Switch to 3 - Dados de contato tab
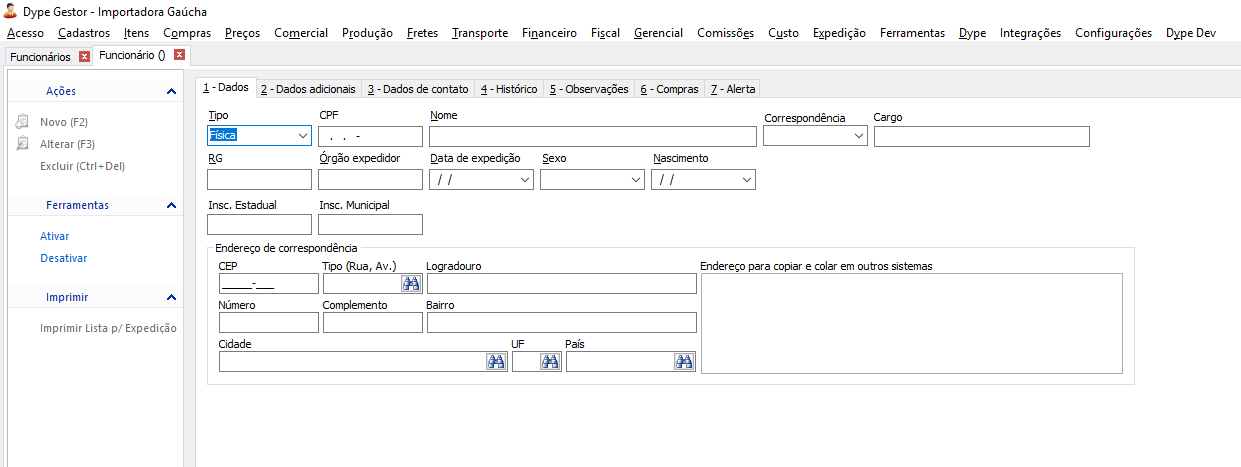This screenshot has width=1241, height=467. click(x=417, y=89)
